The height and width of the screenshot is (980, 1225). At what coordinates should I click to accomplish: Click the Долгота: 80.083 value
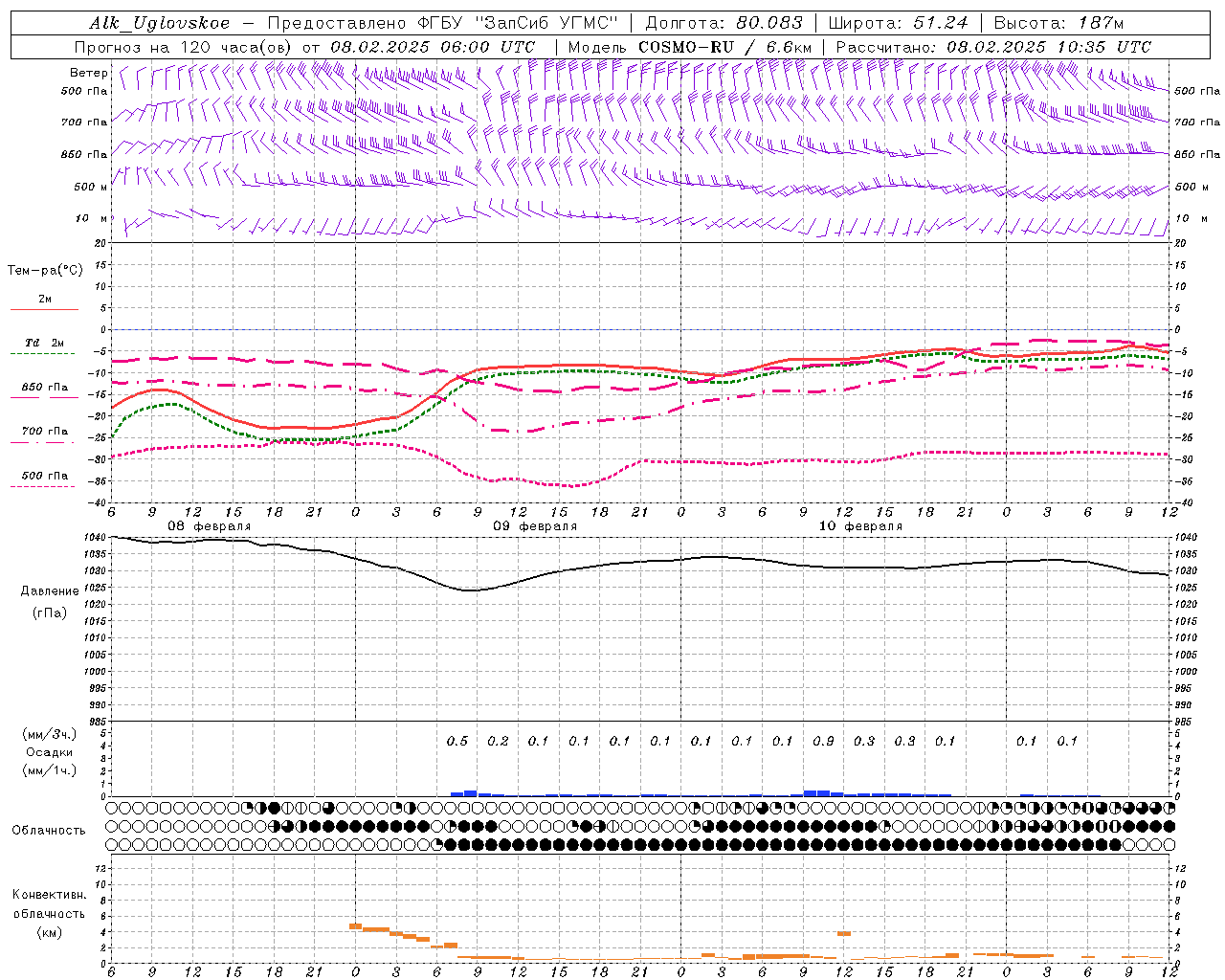(725, 24)
